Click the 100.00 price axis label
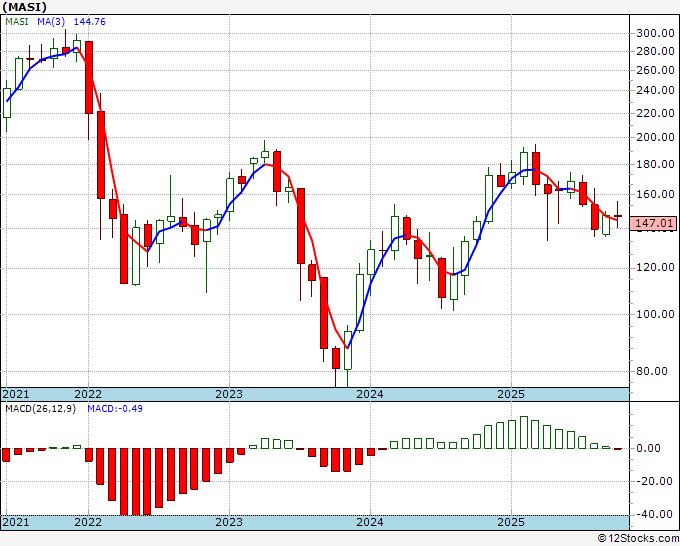The width and height of the screenshot is (680, 546). tap(655, 314)
